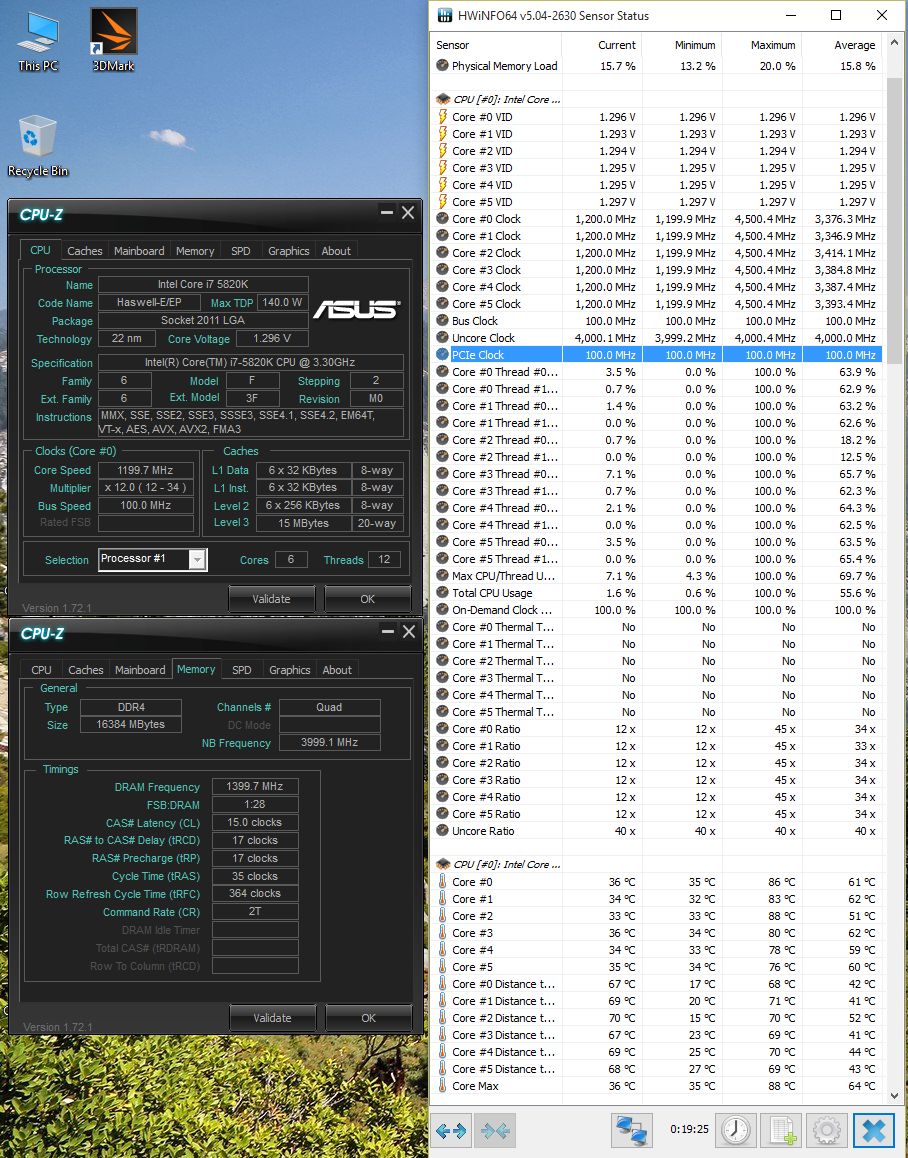The height and width of the screenshot is (1158, 908).
Task: Click the thermometer icon beside Core Max
Action: (443, 1086)
